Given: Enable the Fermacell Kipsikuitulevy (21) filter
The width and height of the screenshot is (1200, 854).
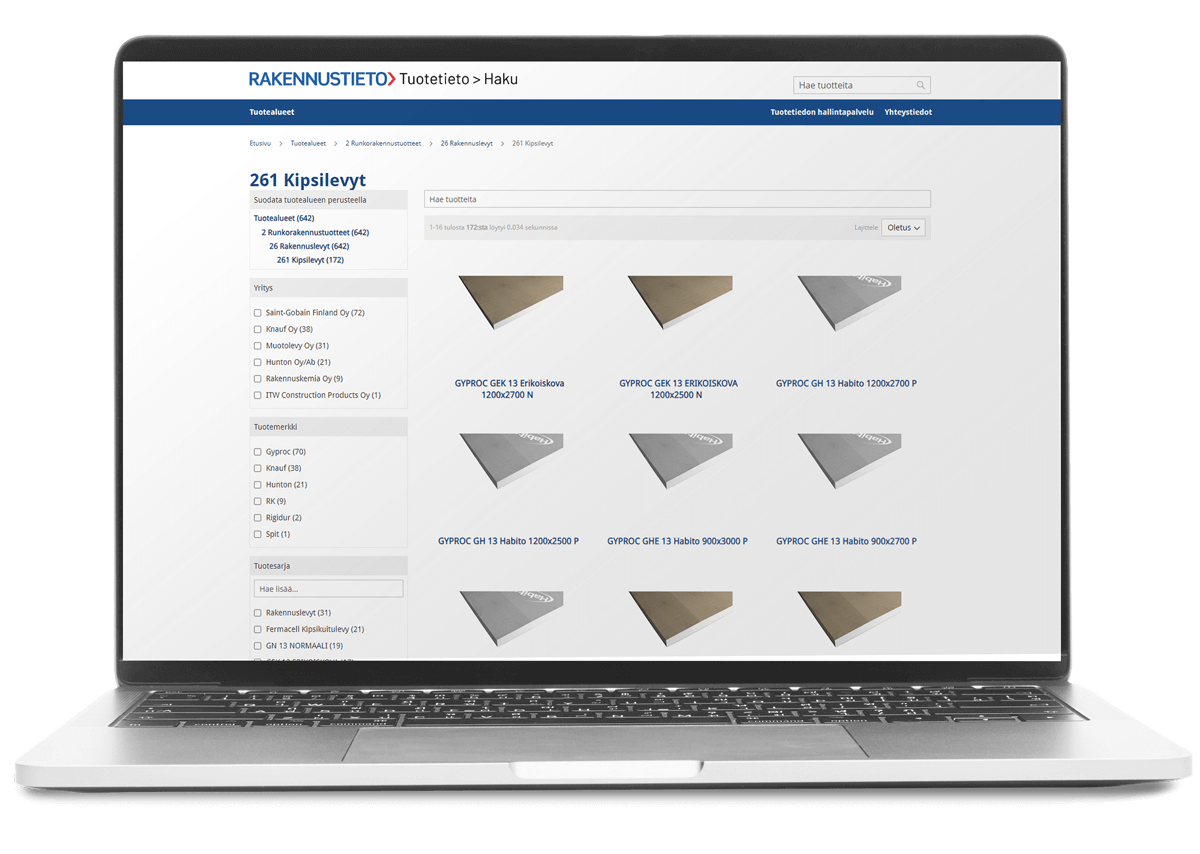Looking at the screenshot, I should pos(257,629).
